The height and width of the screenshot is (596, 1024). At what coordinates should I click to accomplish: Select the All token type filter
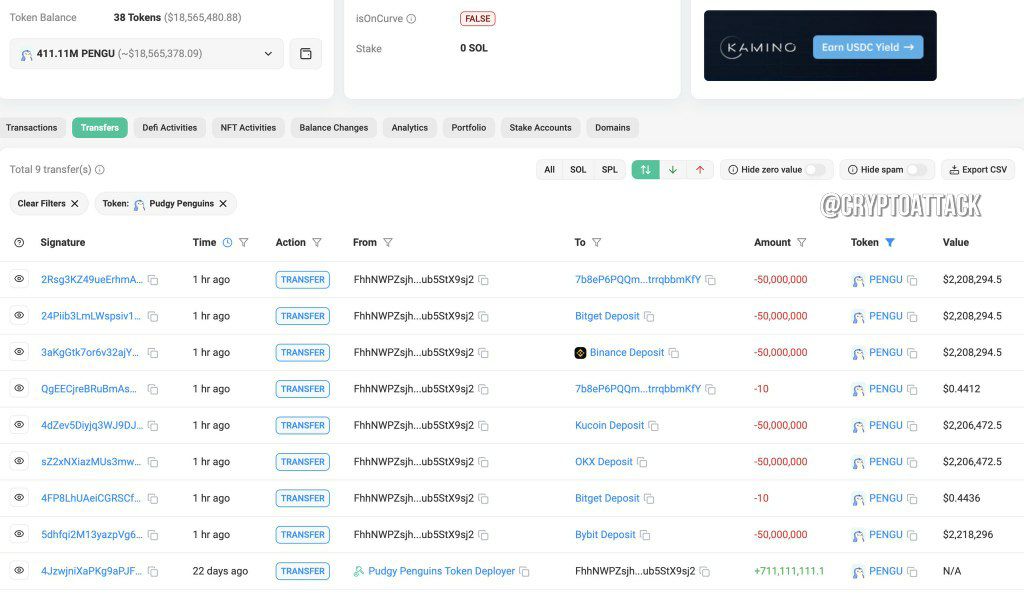549,170
